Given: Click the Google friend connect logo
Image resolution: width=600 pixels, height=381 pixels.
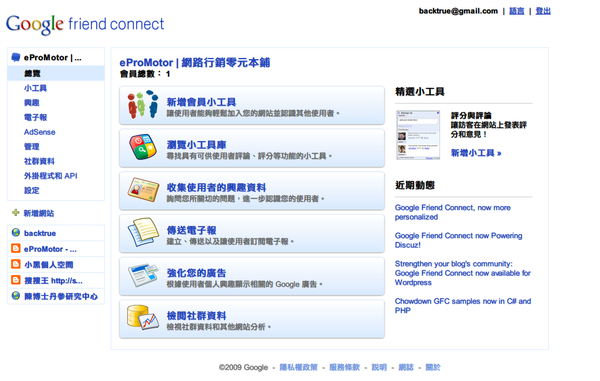Looking at the screenshot, I should pos(85,24).
